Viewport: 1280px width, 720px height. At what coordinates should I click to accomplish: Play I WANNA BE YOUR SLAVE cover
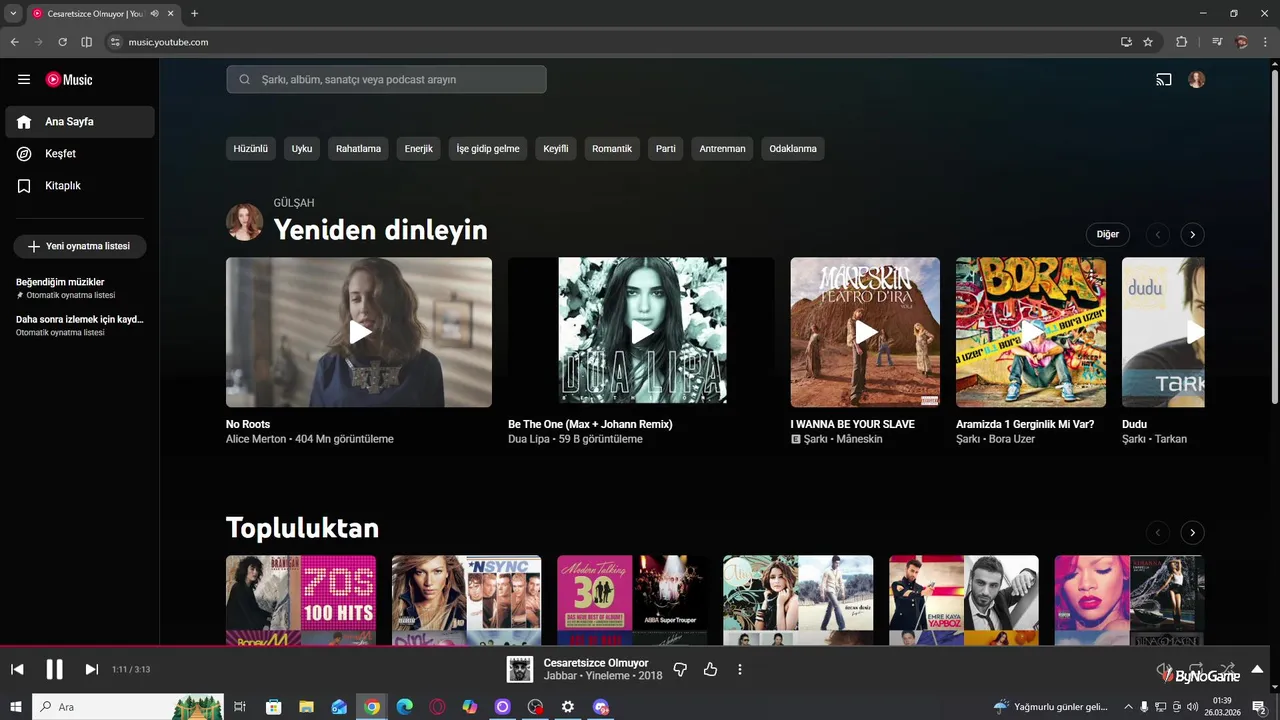tap(865, 332)
